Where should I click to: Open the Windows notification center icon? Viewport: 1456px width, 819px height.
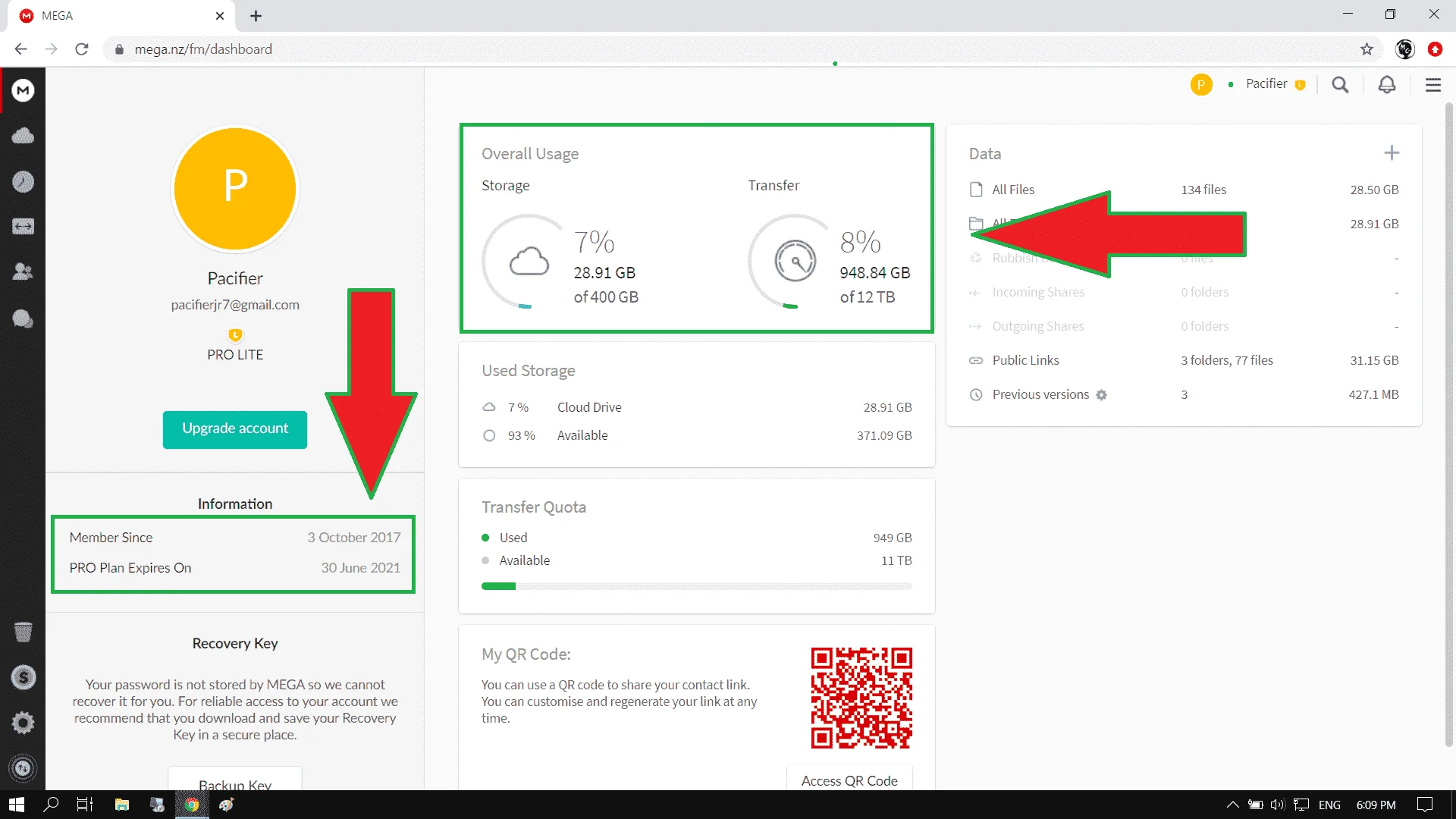click(x=1425, y=805)
